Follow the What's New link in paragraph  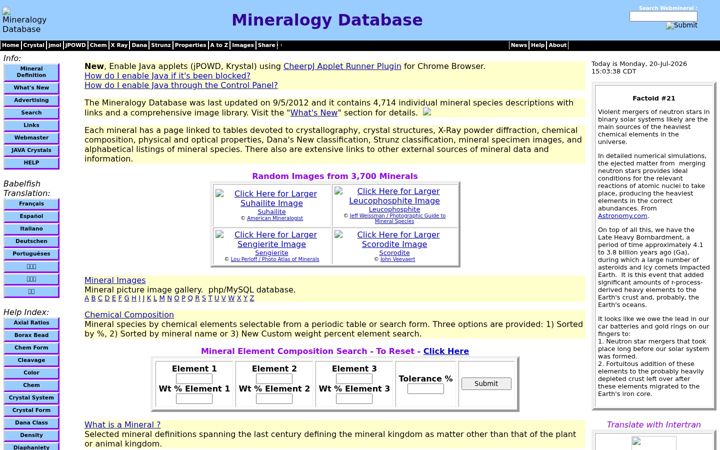tap(314, 112)
